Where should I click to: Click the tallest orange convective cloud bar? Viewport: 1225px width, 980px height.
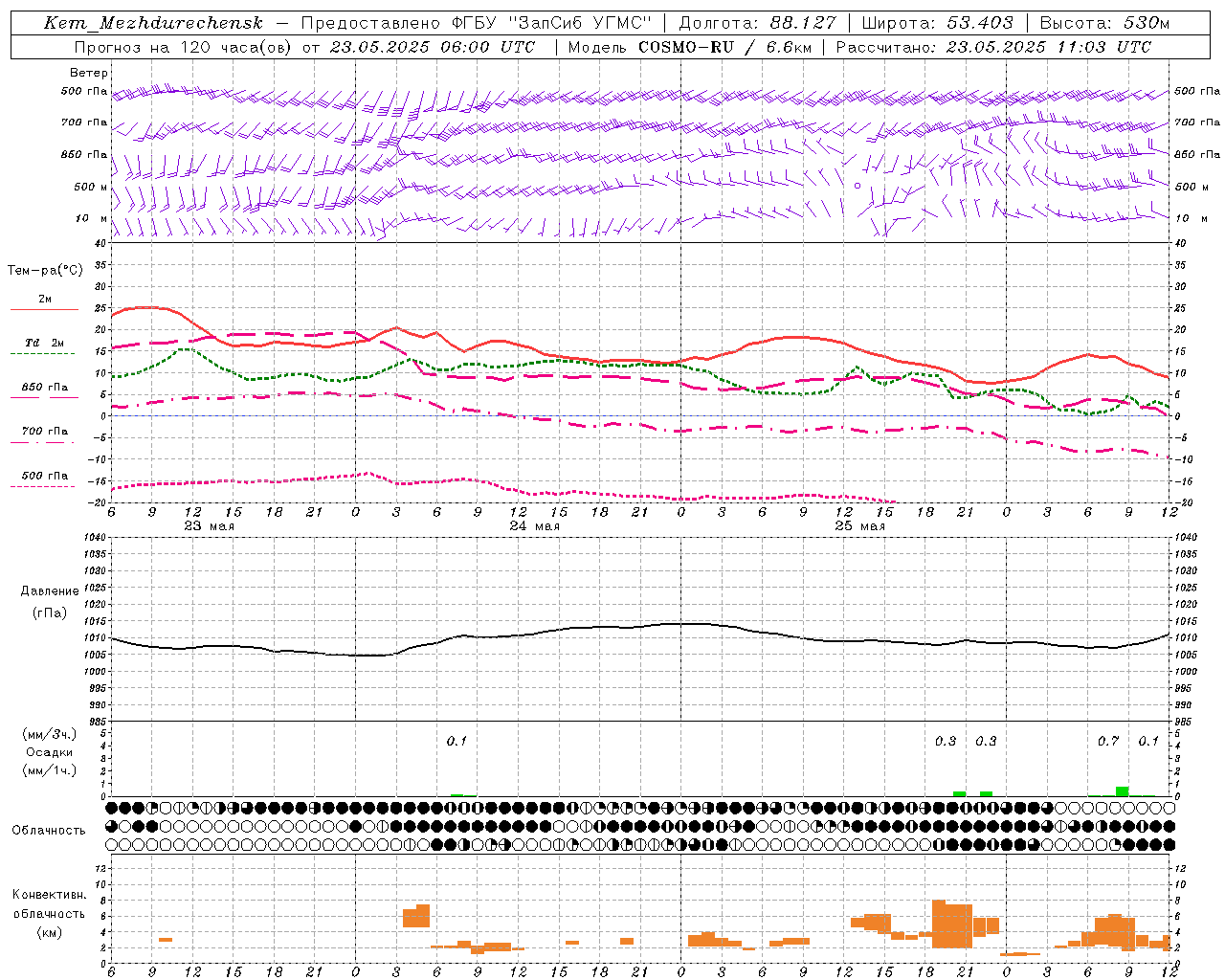pyautogui.click(x=939, y=924)
